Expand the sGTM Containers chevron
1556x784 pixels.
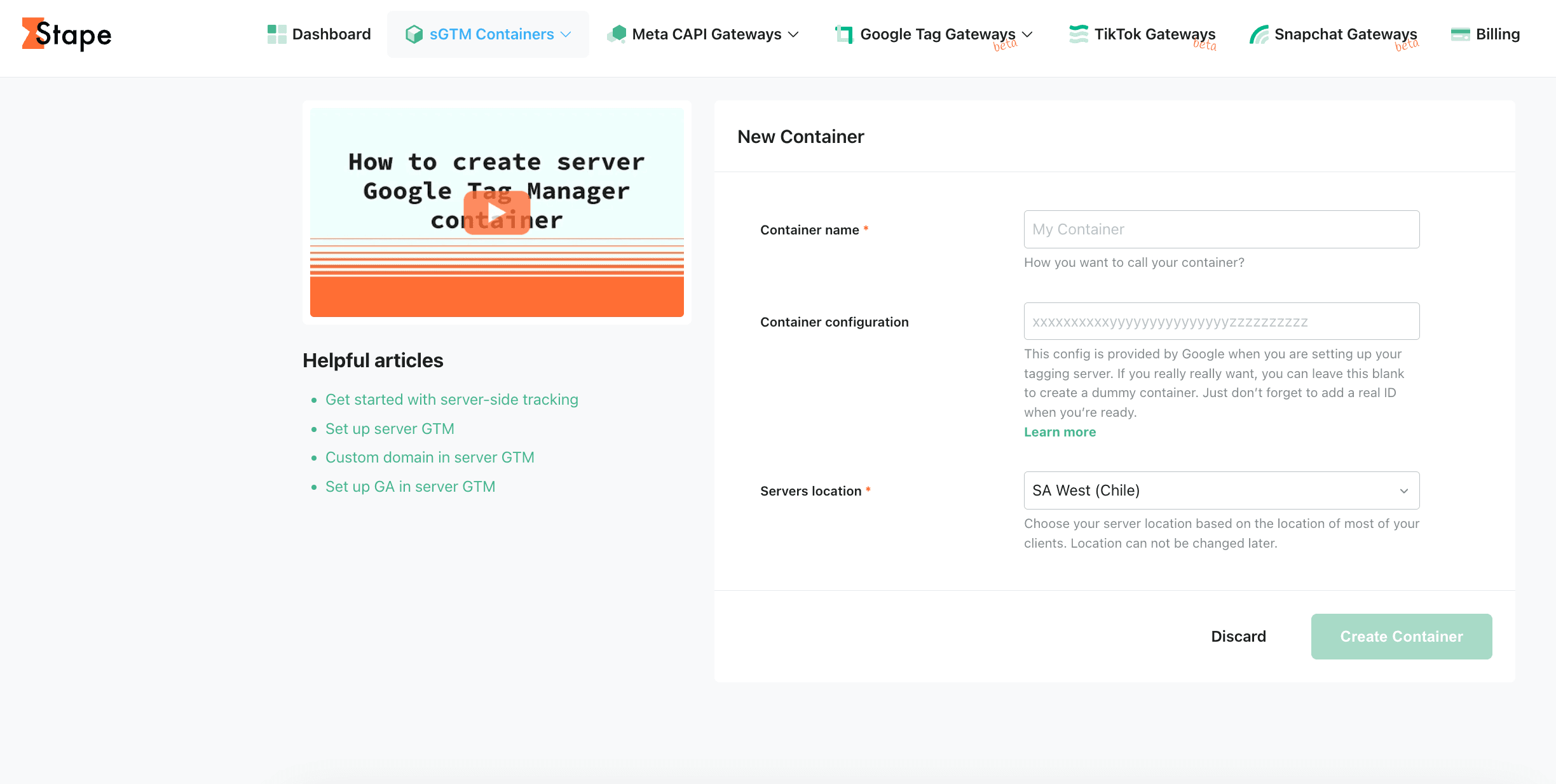[566, 34]
